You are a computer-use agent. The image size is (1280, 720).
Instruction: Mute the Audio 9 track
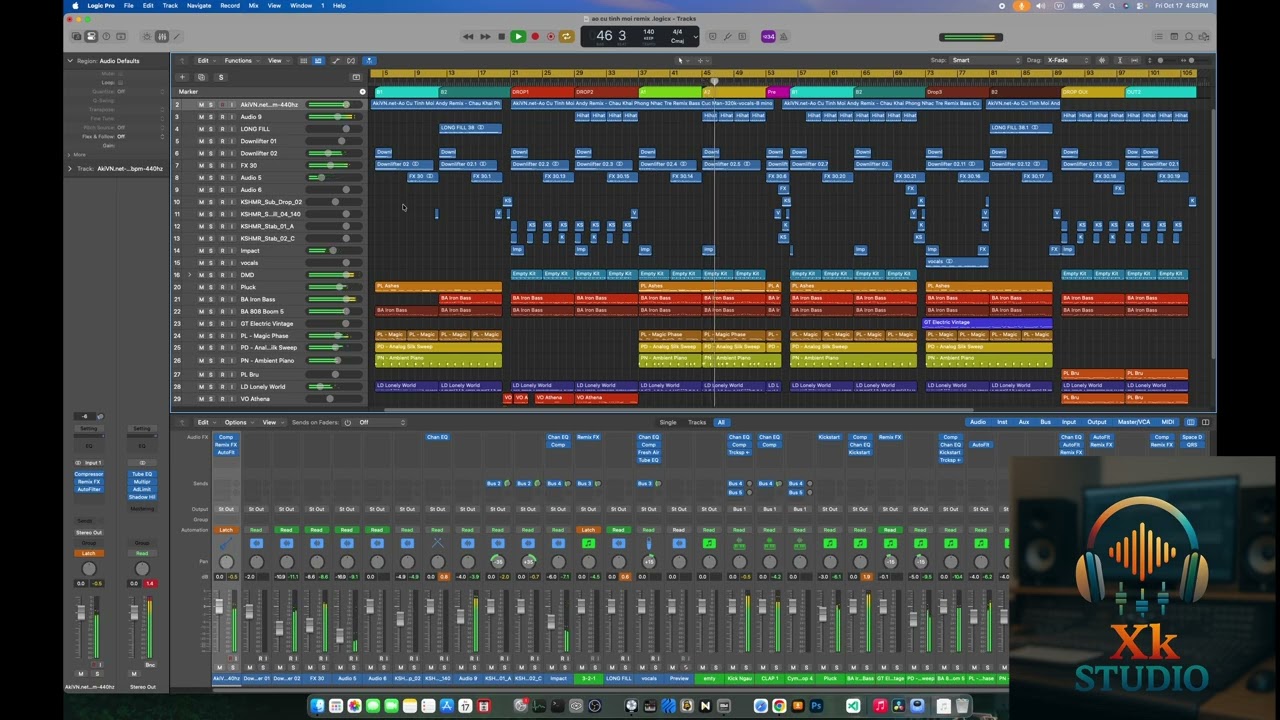tap(201, 117)
